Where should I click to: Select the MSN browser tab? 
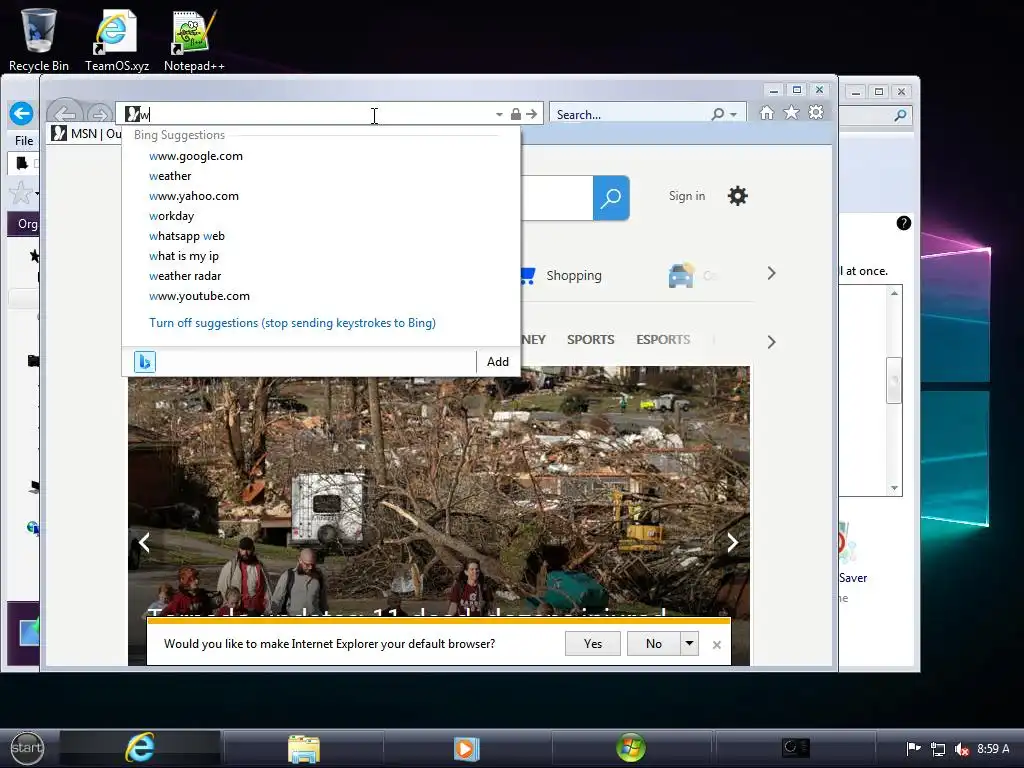[86, 134]
